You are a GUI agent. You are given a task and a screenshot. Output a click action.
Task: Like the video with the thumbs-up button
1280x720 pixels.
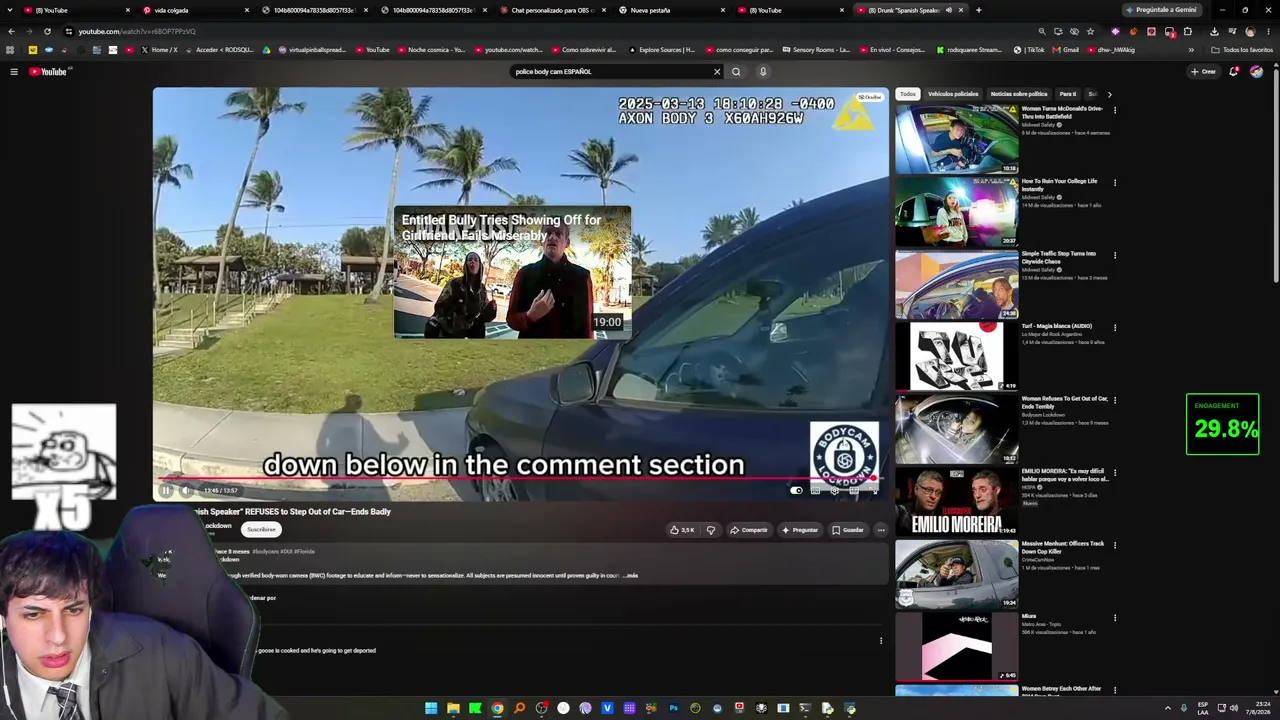tap(683, 530)
